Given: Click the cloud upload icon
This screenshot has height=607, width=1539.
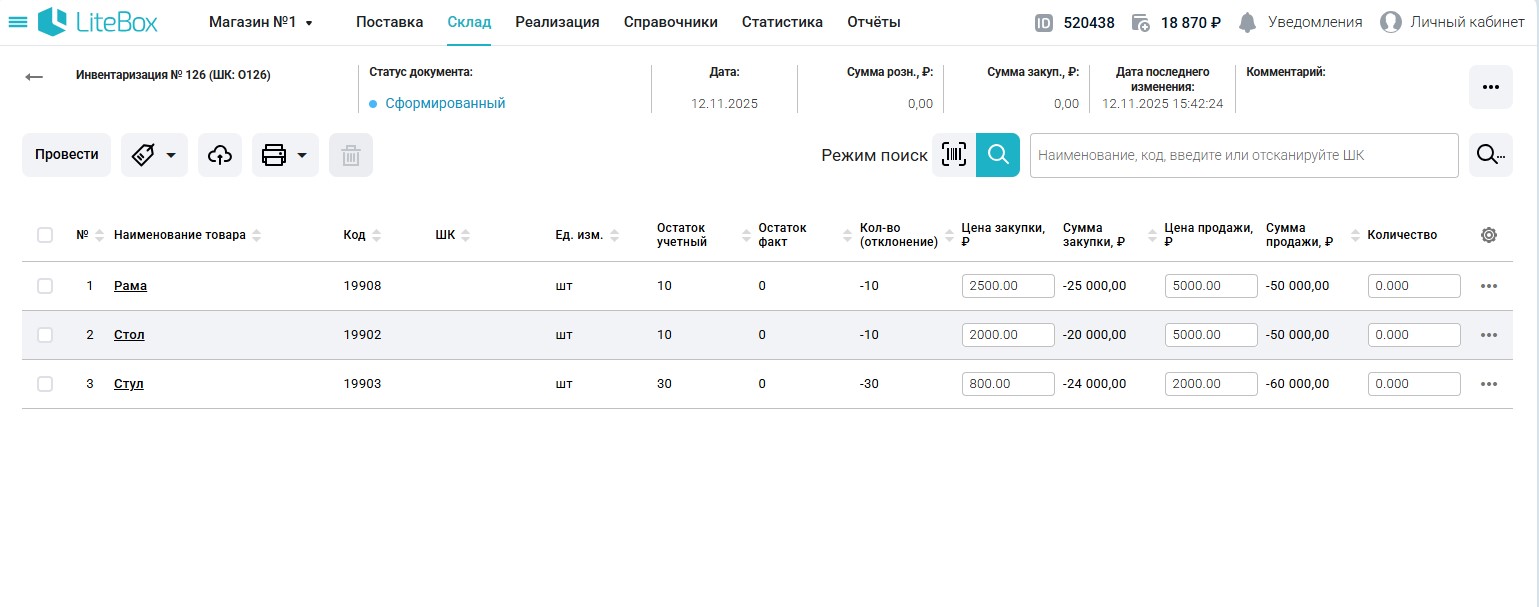Looking at the screenshot, I should point(220,155).
